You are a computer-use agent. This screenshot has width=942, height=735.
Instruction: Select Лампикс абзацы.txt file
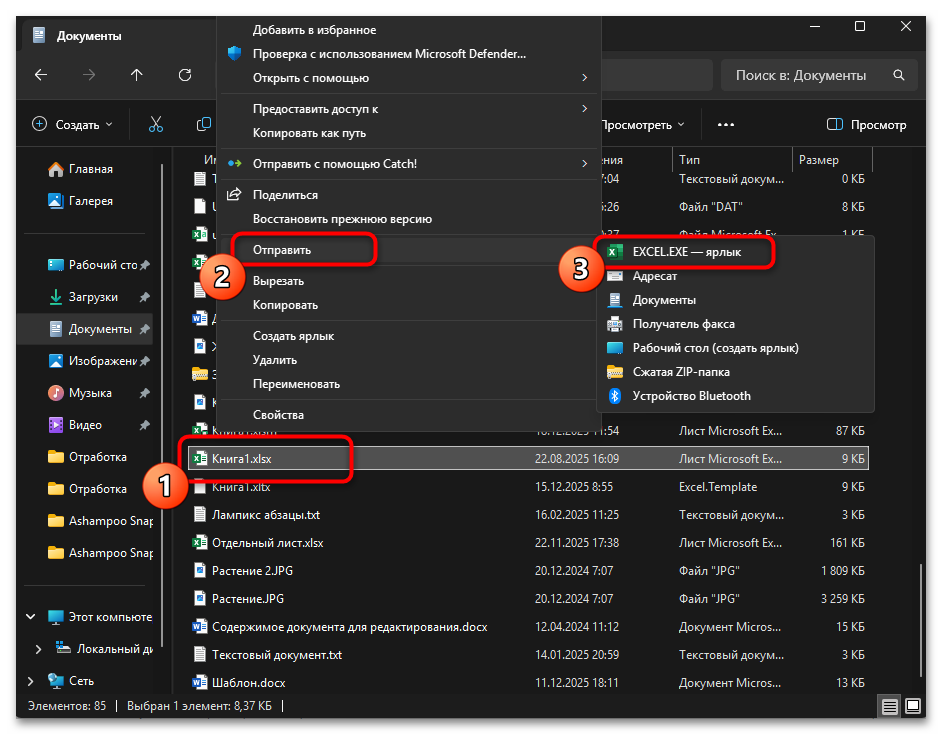click(x=528, y=515)
